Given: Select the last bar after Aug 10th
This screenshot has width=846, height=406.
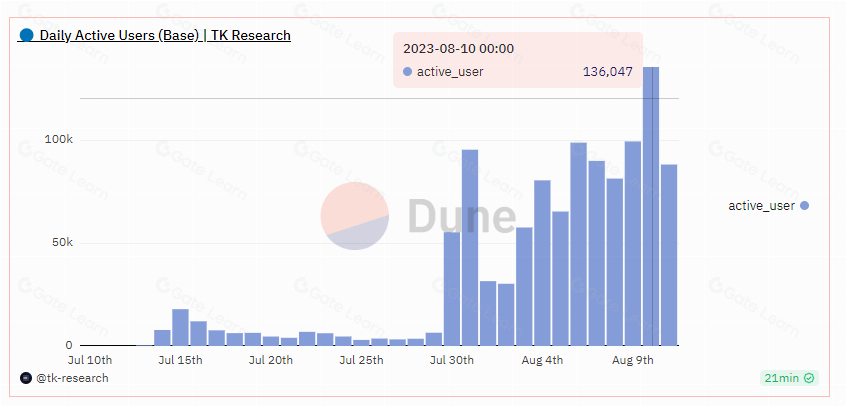Looking at the screenshot, I should coord(669,255).
